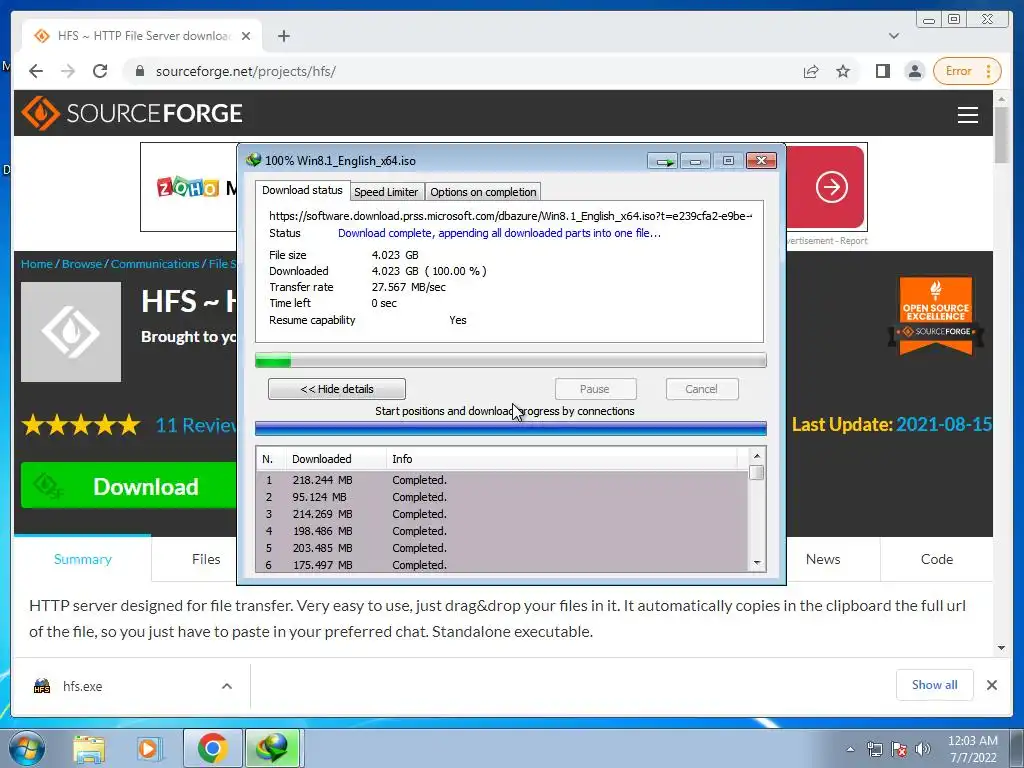The width and height of the screenshot is (1024, 768).
Task: Open the Code tab on SourceForge
Action: pos(936,559)
